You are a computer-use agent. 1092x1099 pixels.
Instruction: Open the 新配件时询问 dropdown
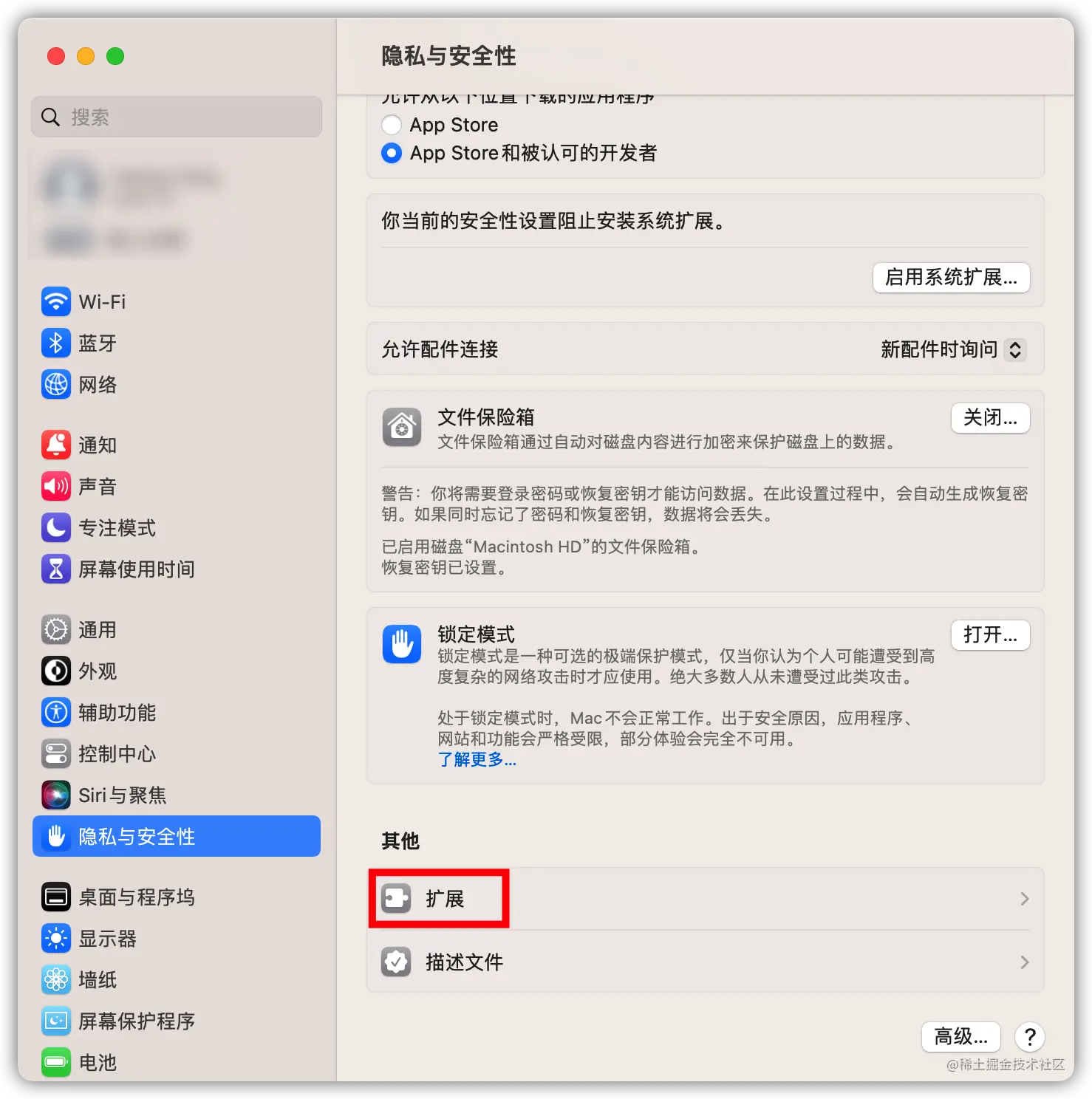(952, 349)
